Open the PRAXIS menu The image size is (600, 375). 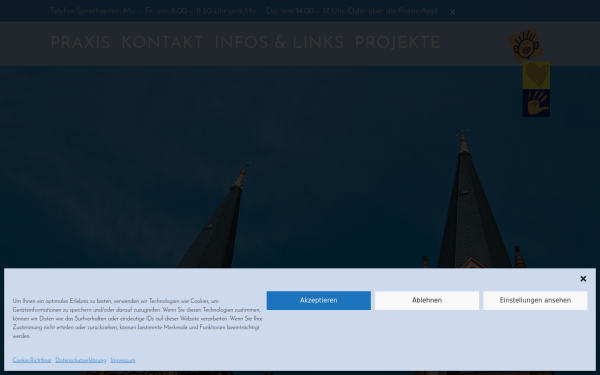point(80,42)
